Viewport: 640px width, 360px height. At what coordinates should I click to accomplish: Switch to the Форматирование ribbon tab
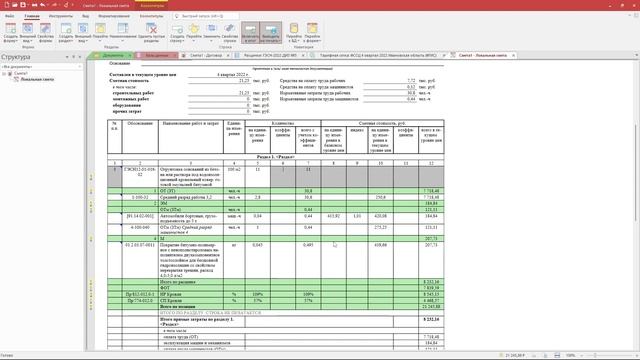point(114,16)
